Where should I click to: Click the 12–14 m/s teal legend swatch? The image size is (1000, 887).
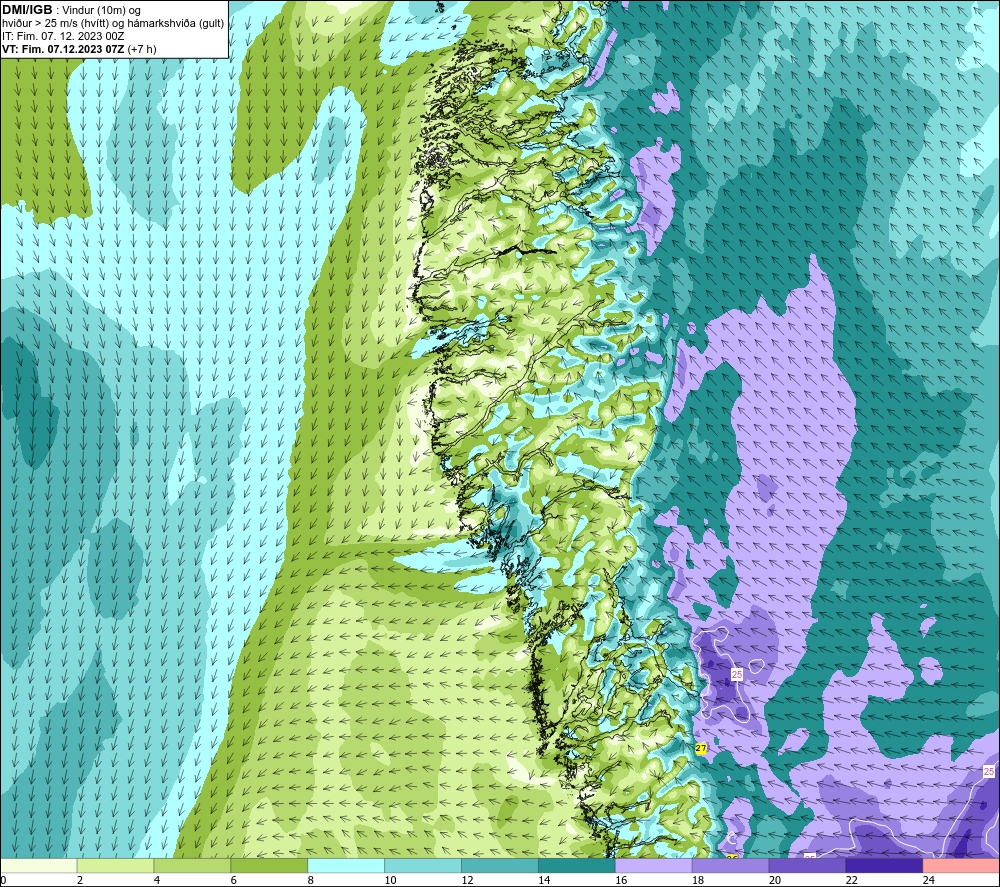tap(500, 866)
